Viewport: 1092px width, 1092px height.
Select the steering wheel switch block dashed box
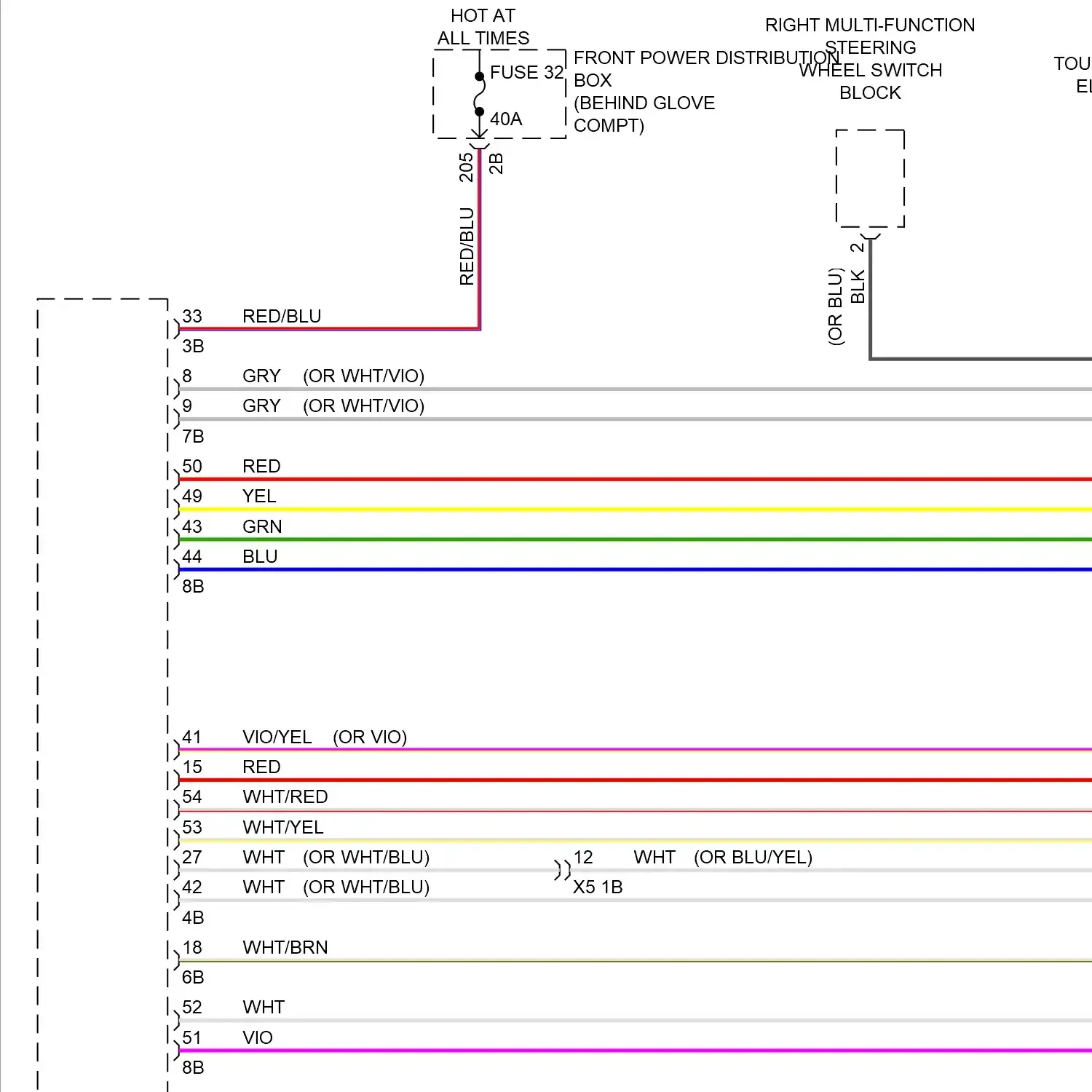tap(870, 178)
